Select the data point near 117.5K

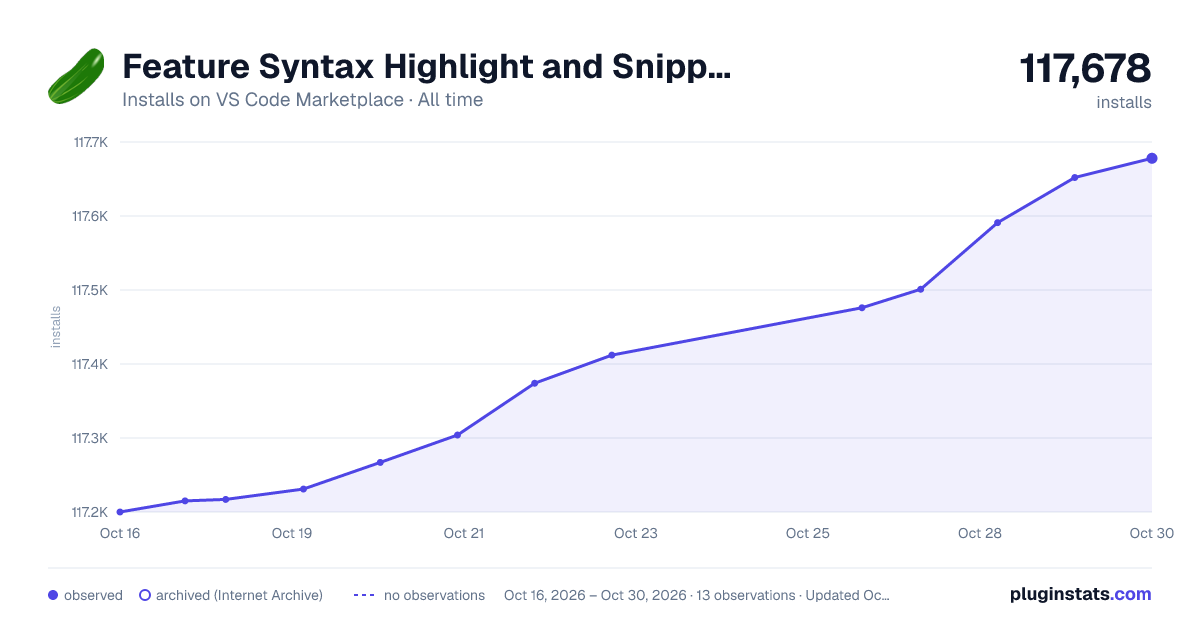[x=921, y=290]
